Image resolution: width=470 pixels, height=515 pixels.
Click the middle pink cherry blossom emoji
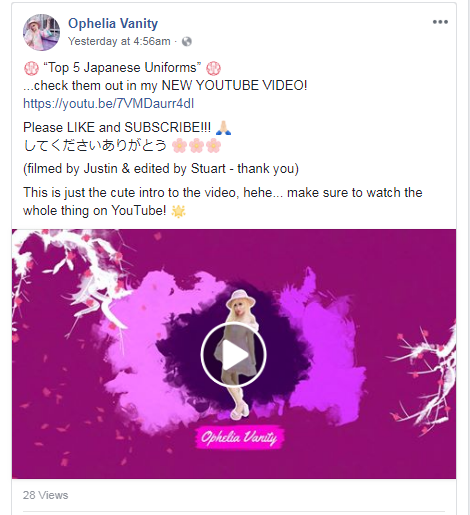[196, 146]
